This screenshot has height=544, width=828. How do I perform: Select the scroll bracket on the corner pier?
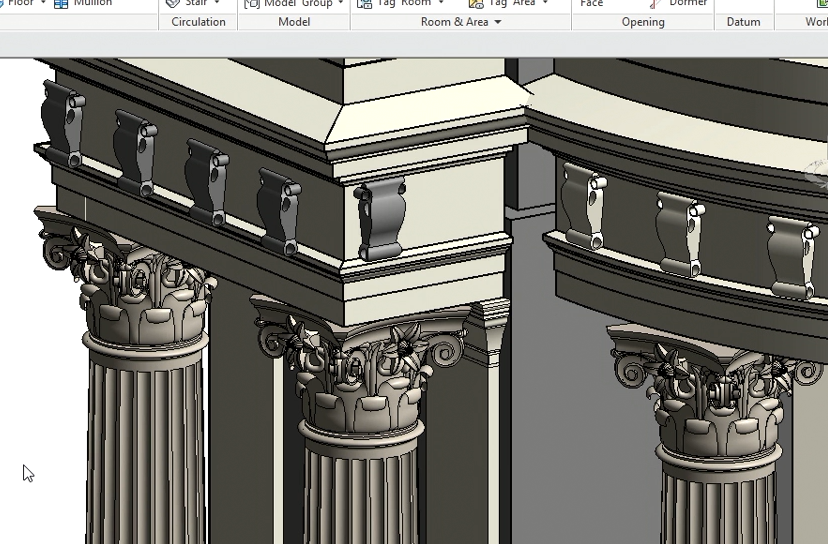(x=381, y=218)
